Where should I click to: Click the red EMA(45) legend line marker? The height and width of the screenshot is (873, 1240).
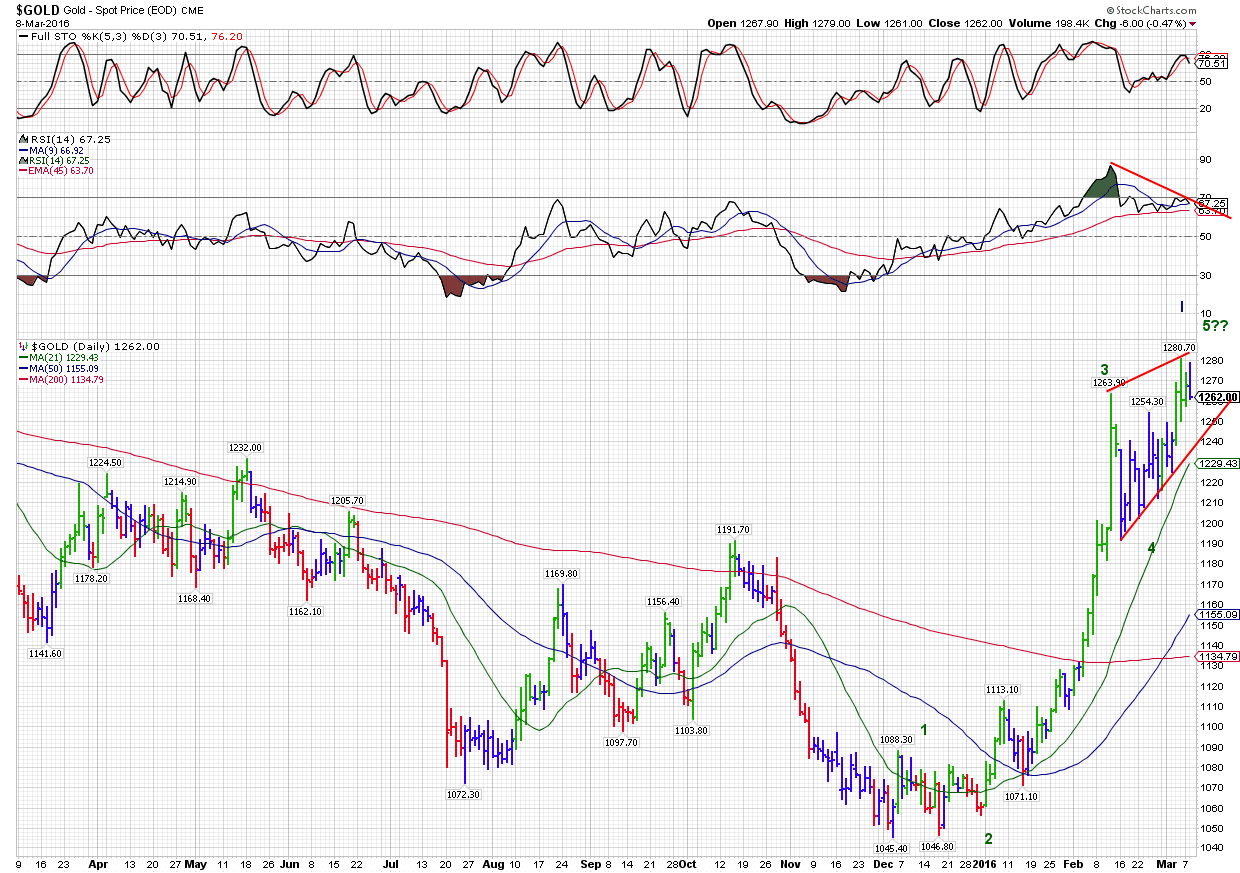(23, 171)
